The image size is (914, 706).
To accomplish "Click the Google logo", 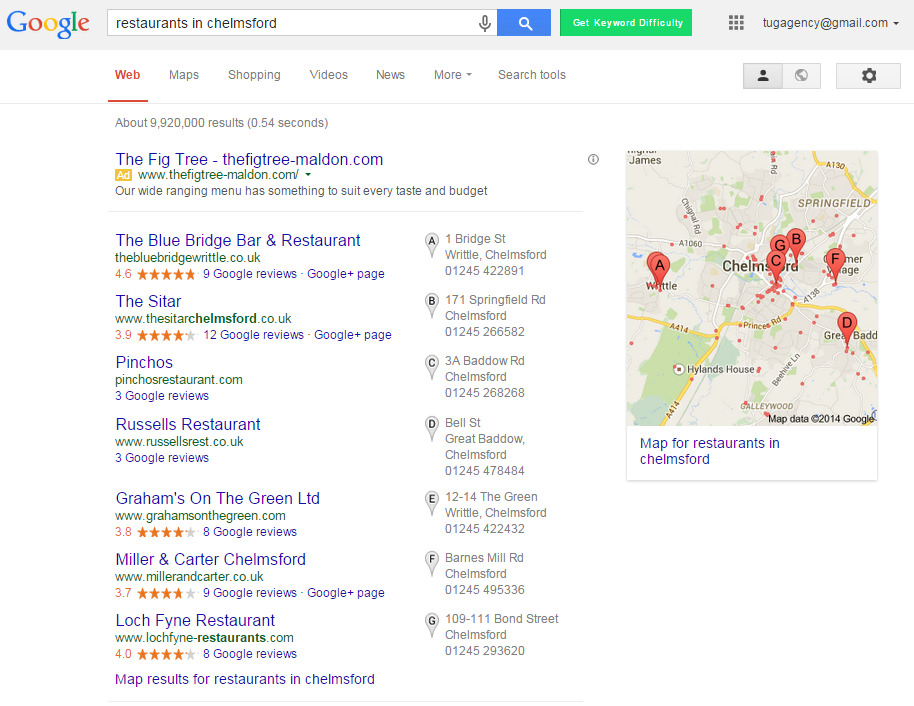I will (48, 23).
